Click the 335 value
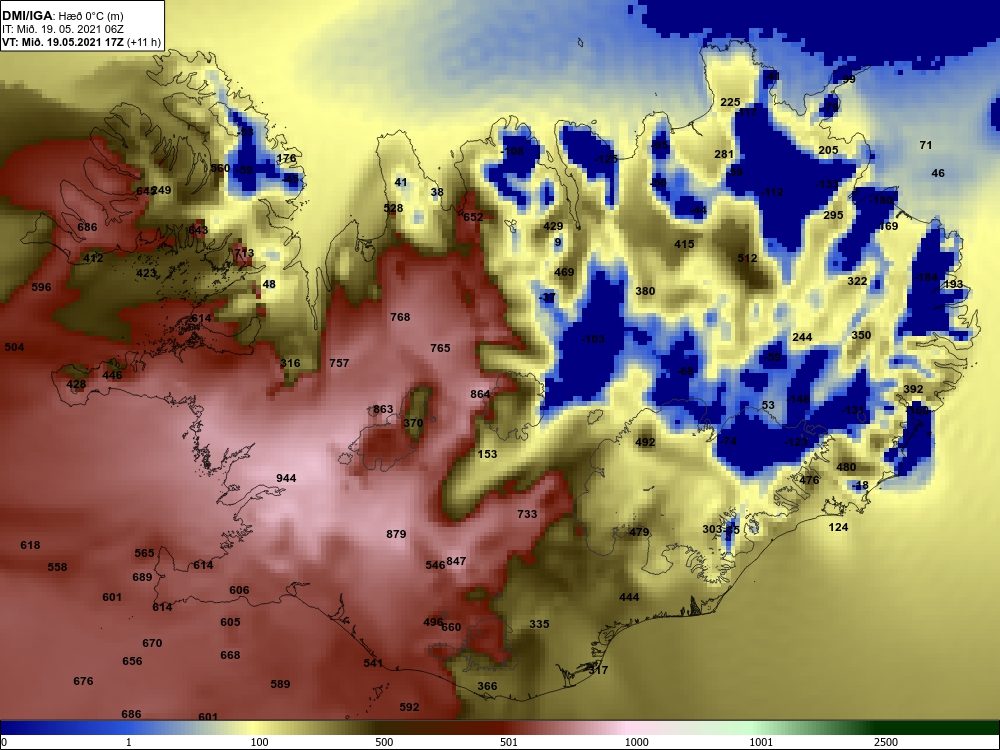This screenshot has height=750, width=1000. click(539, 624)
